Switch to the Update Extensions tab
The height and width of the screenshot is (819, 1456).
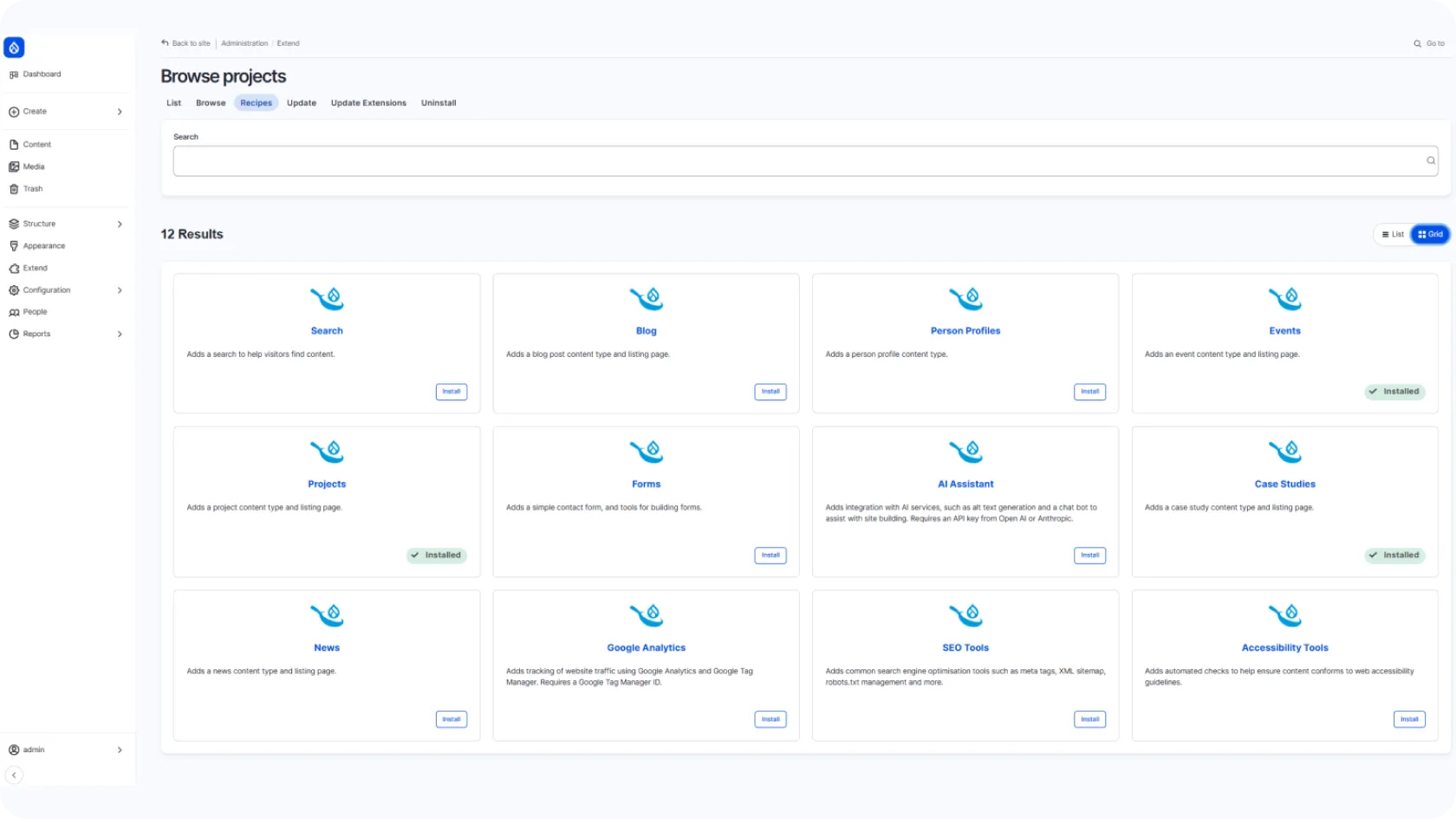(368, 103)
